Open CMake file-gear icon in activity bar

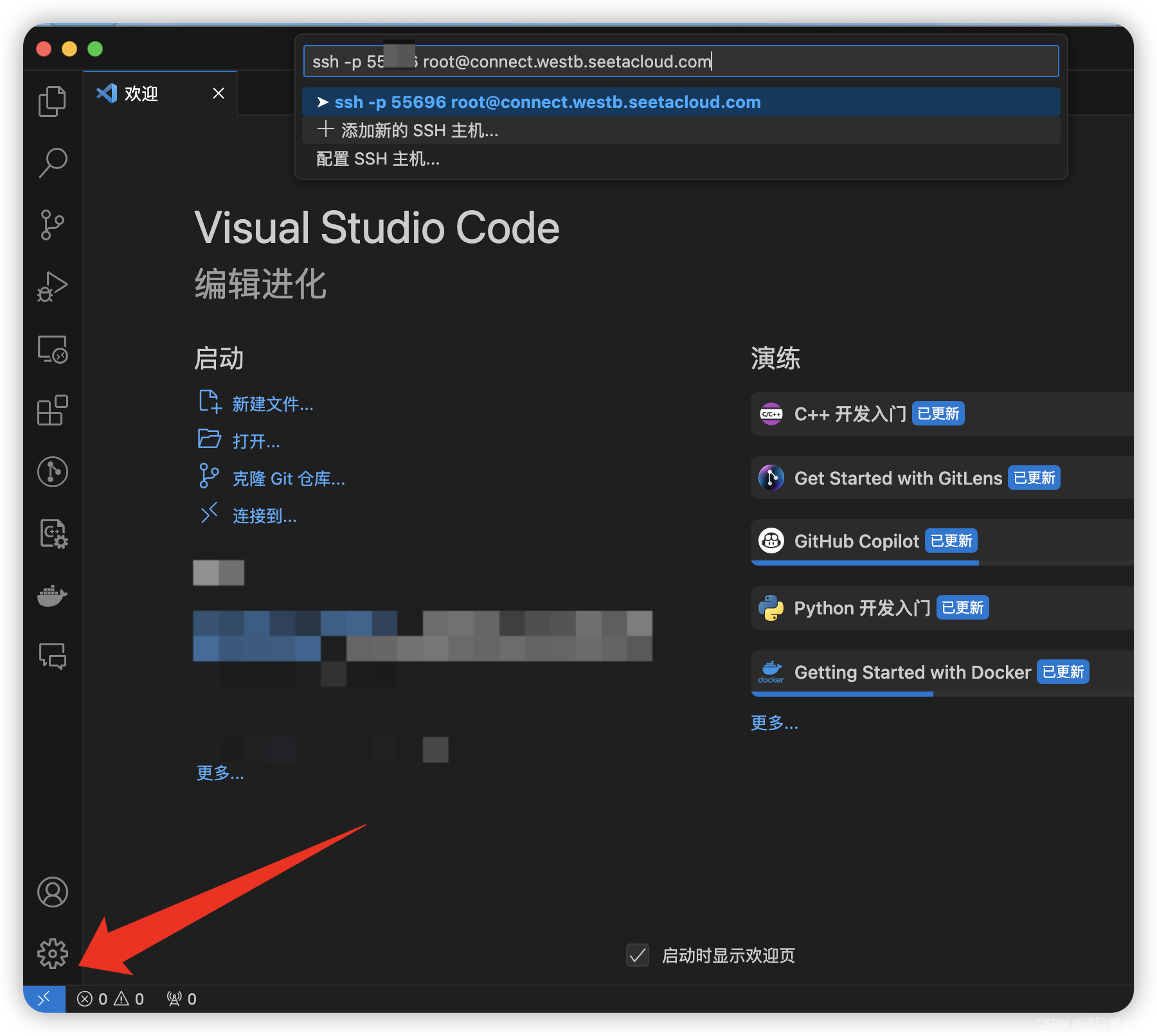[53, 533]
